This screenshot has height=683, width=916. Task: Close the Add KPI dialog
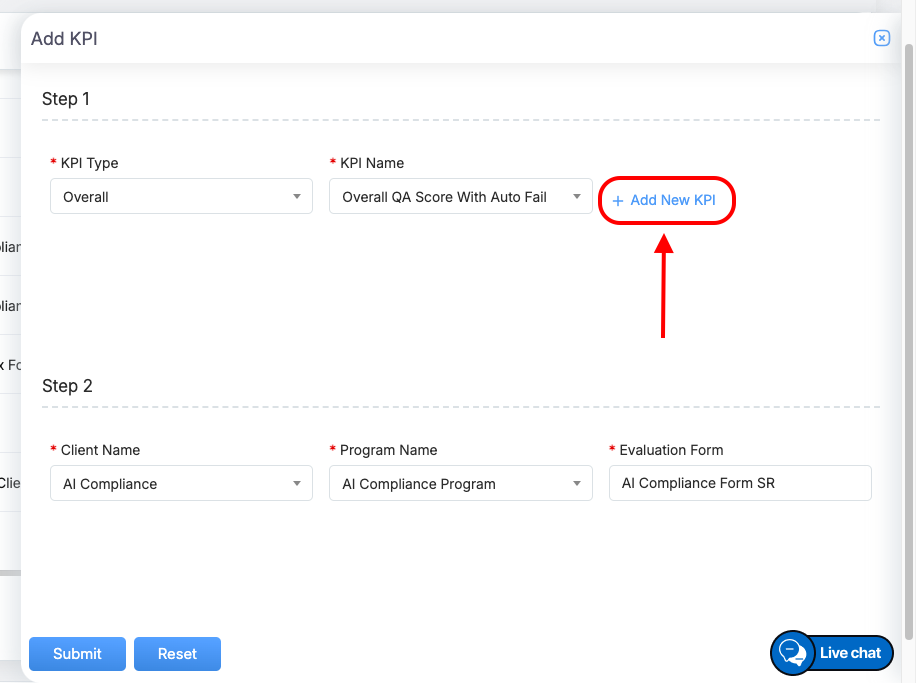pos(881,38)
